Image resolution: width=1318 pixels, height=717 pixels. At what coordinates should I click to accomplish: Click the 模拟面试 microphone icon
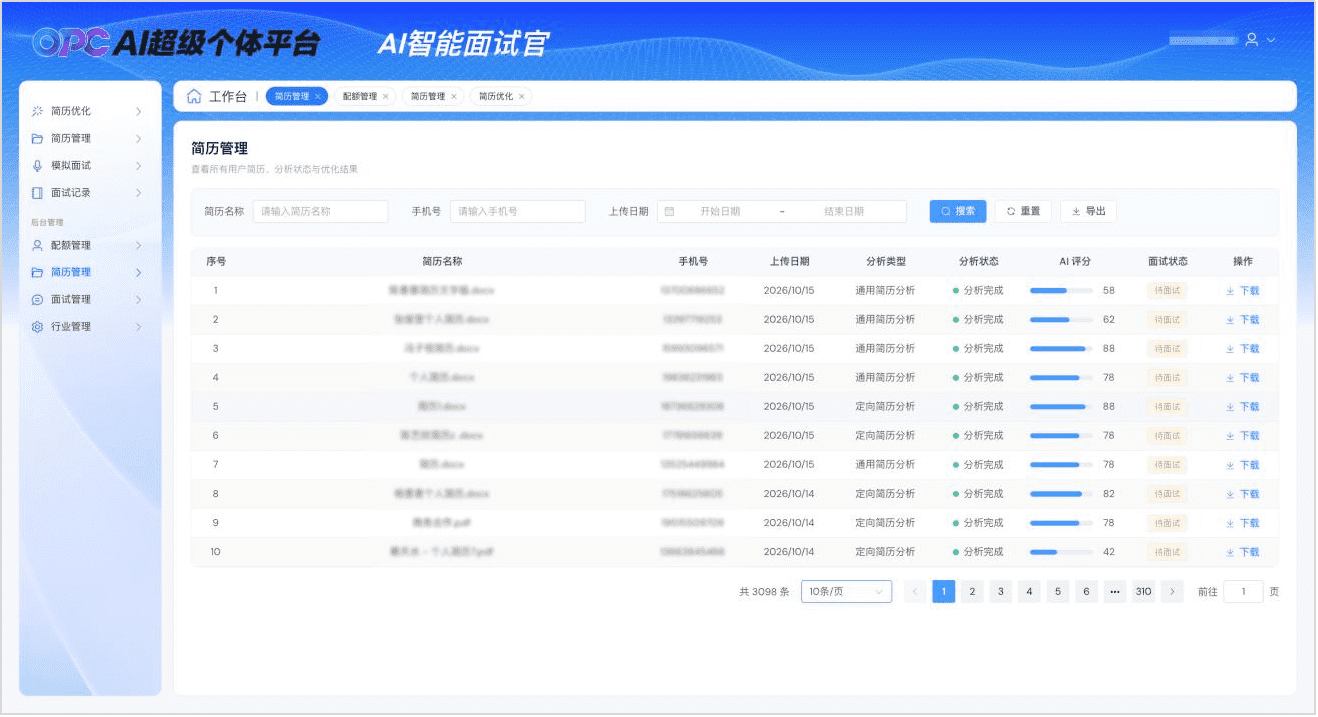(x=37, y=165)
